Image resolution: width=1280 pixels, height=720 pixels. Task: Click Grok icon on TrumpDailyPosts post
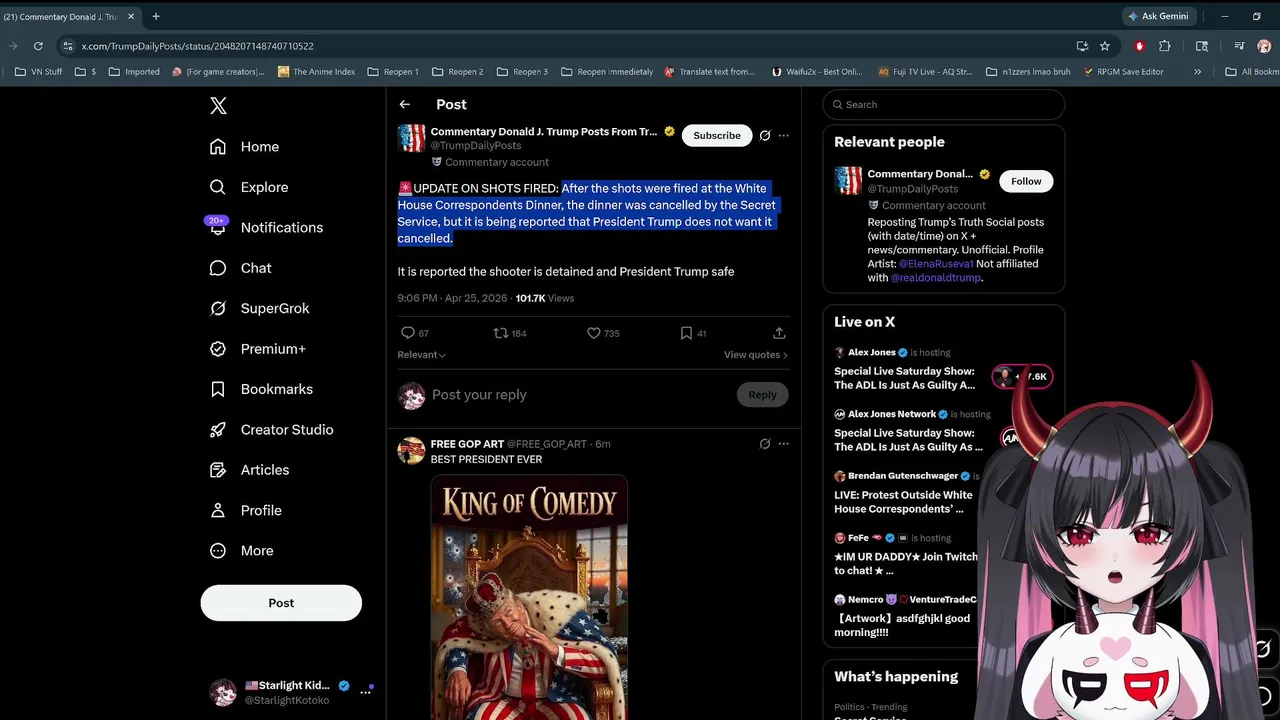(765, 135)
